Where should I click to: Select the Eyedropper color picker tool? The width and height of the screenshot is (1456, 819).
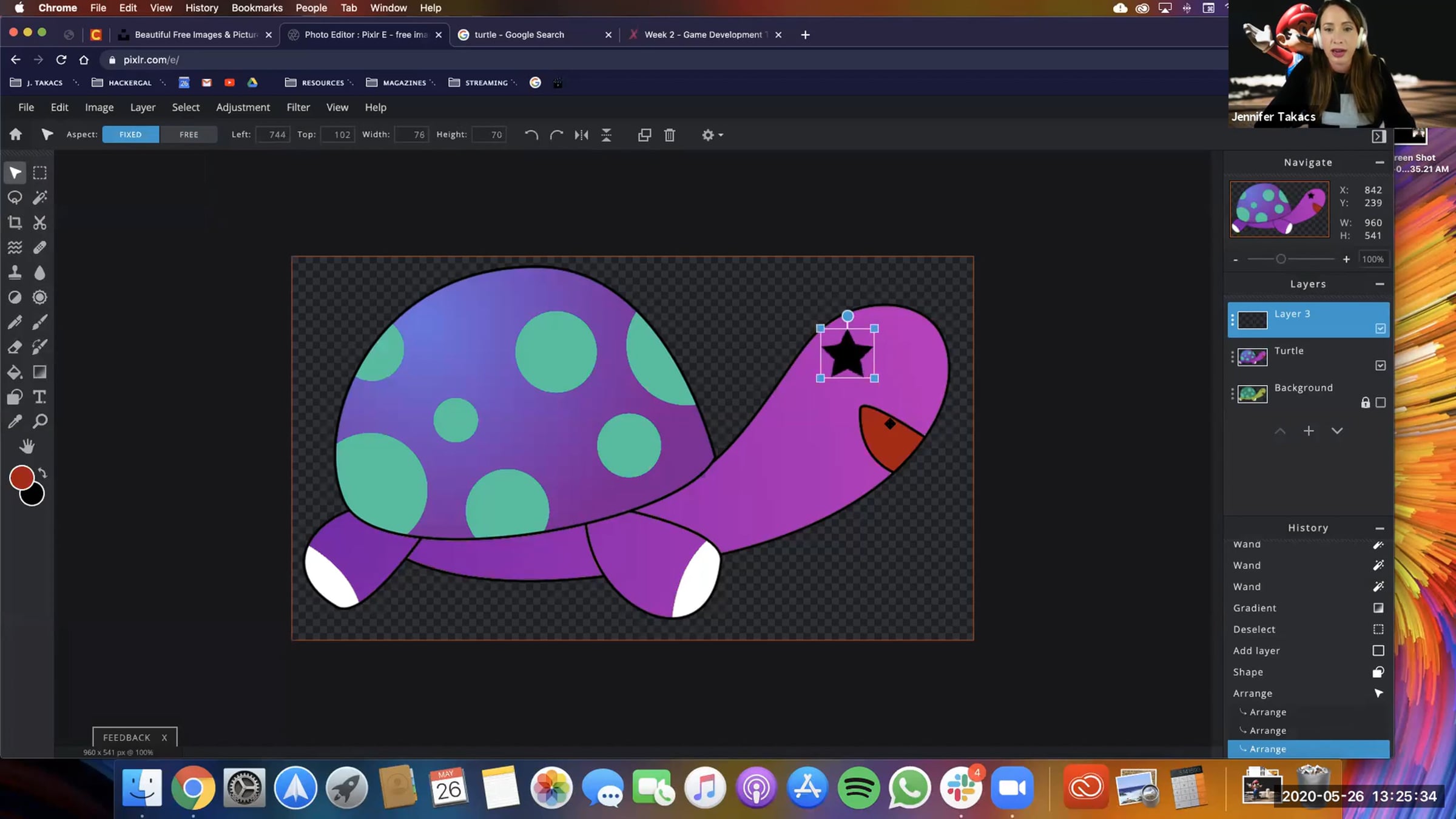coord(15,422)
